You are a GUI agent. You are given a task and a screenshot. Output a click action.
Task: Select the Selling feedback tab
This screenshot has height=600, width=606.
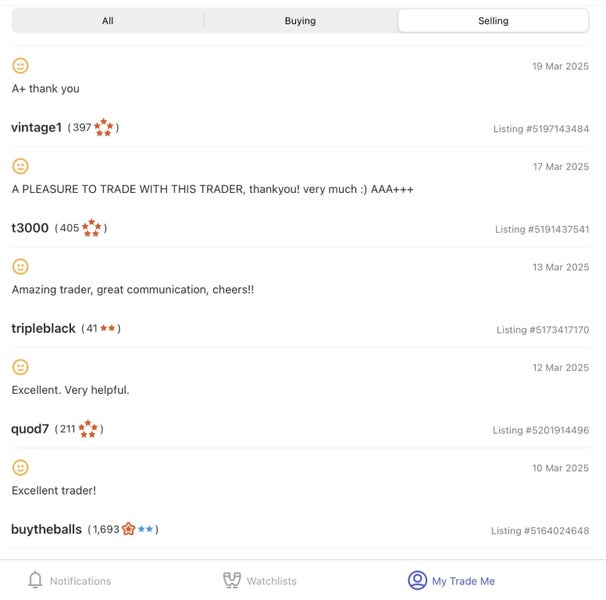(x=494, y=21)
